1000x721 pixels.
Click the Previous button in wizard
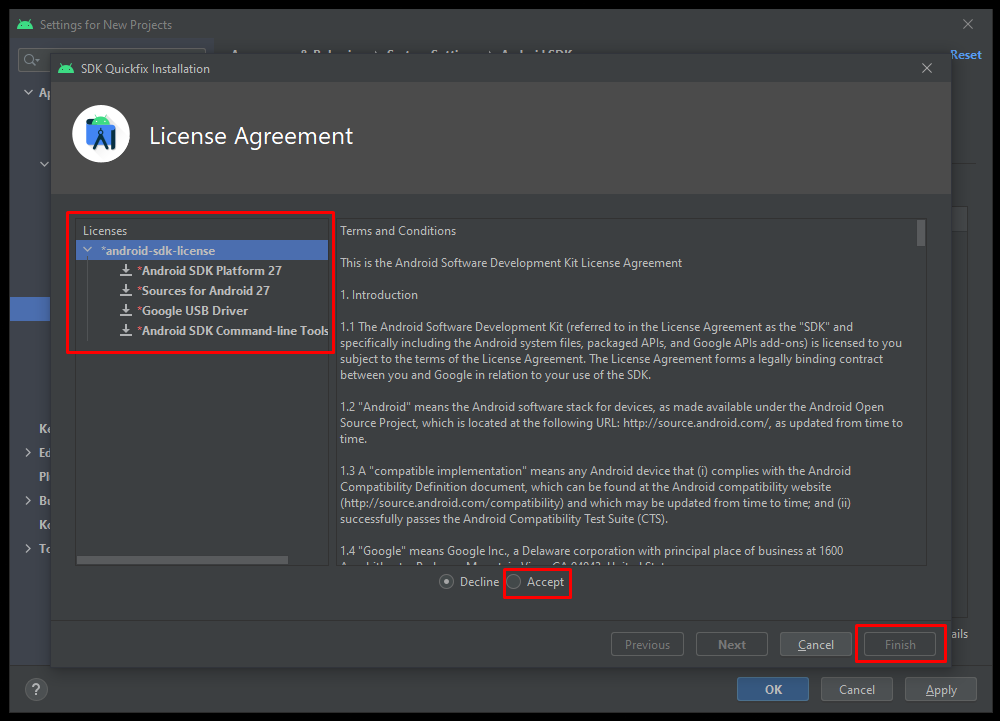[x=647, y=645]
